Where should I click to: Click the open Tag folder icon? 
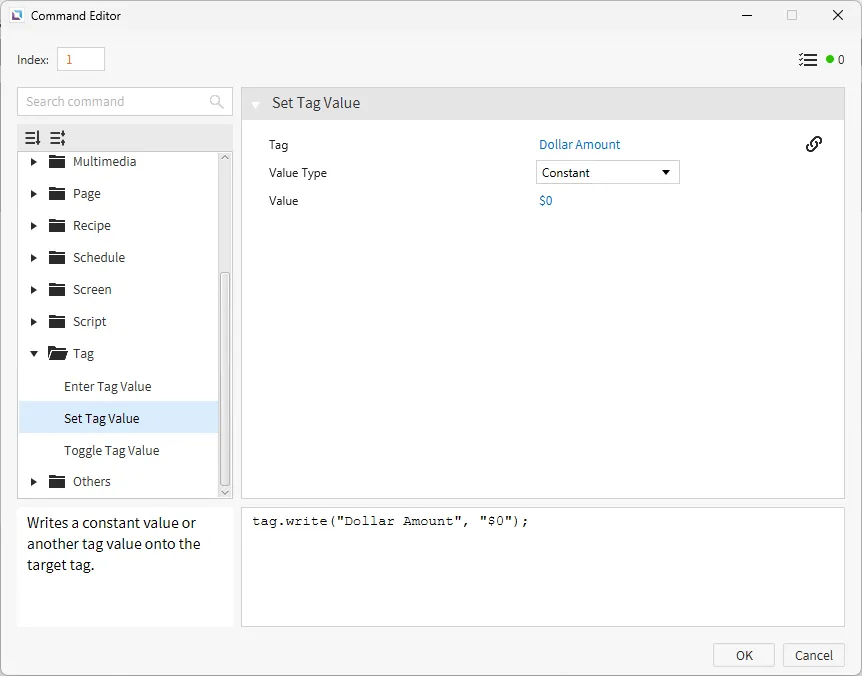pos(56,354)
